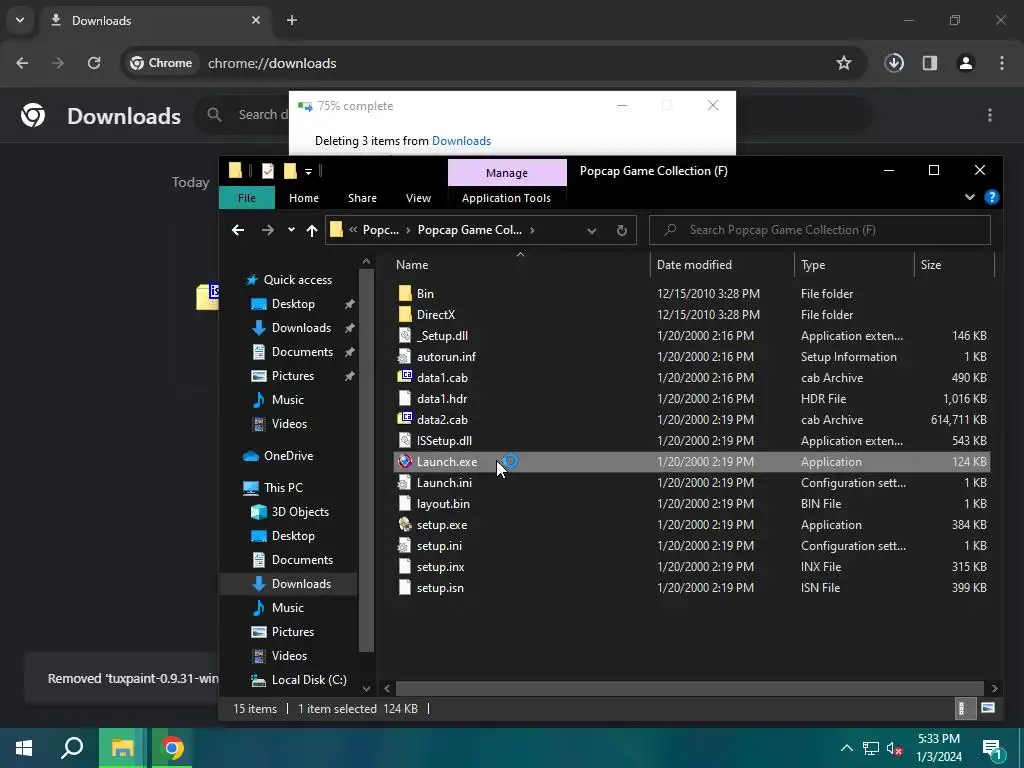Click navigation pane scroll down arrow

(366, 688)
